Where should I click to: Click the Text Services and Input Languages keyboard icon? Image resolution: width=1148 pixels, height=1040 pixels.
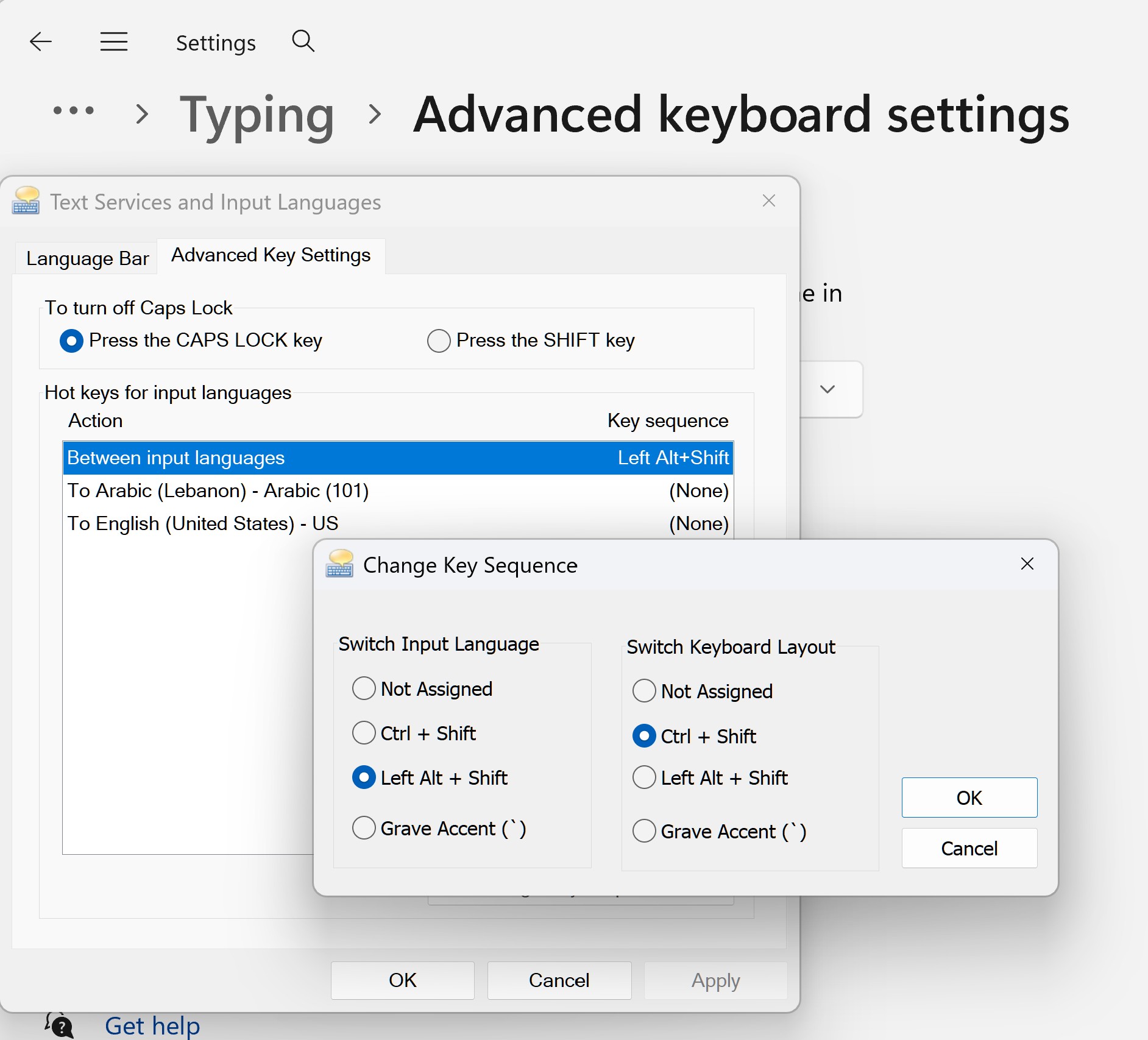26,200
